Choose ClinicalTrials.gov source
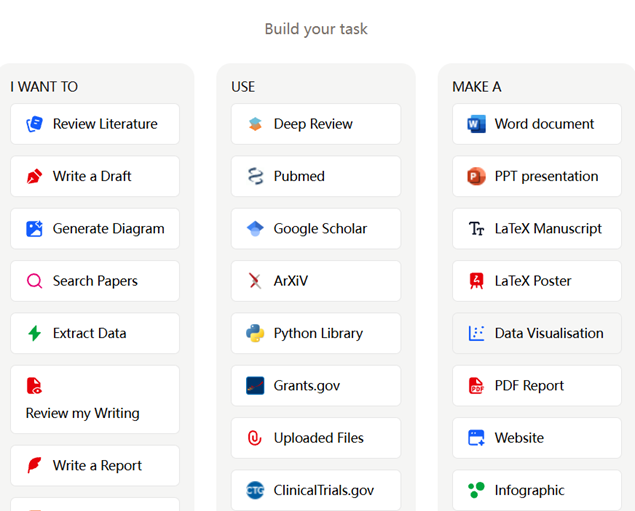The height and width of the screenshot is (511, 635). click(315, 490)
